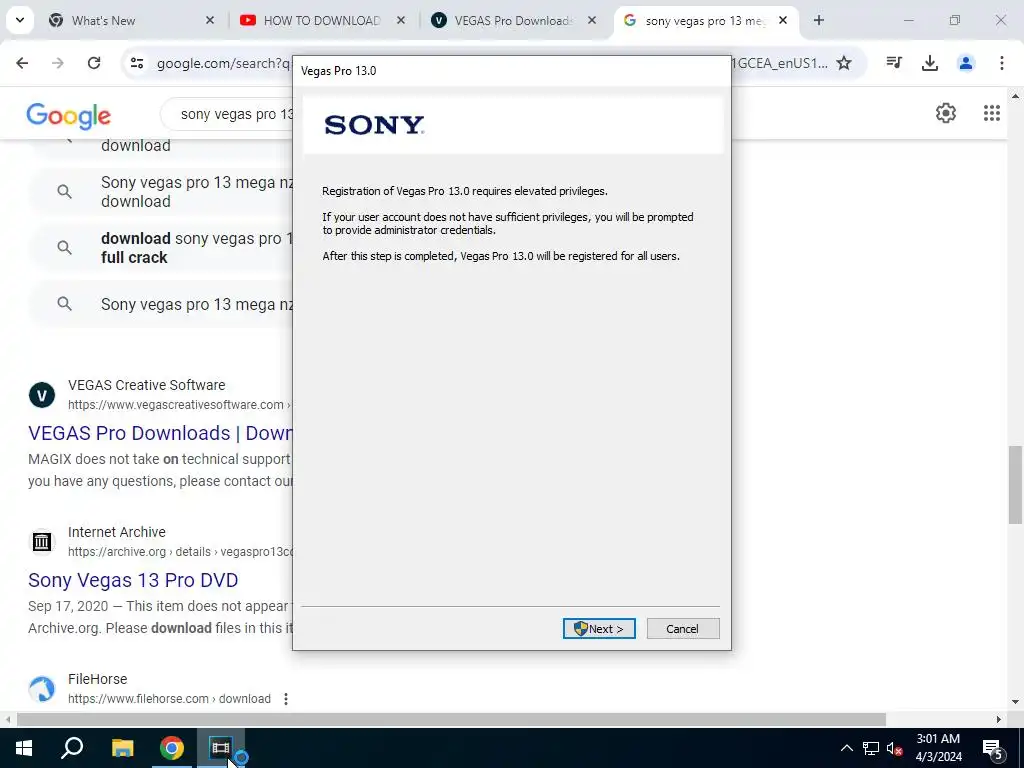
Task: Open VEGAS Pro Downloads search result
Action: [160, 433]
